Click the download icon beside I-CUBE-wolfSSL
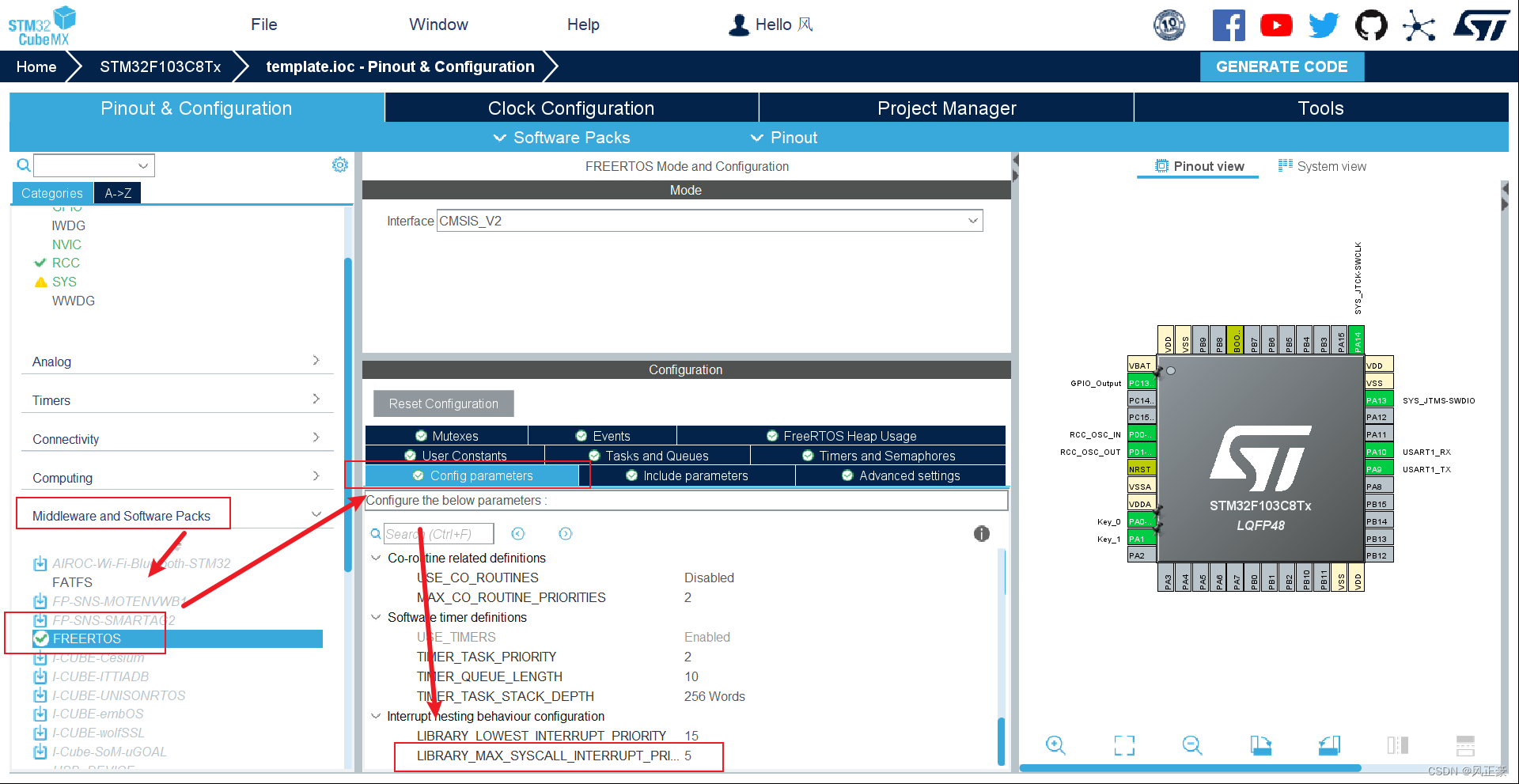 click(x=40, y=733)
